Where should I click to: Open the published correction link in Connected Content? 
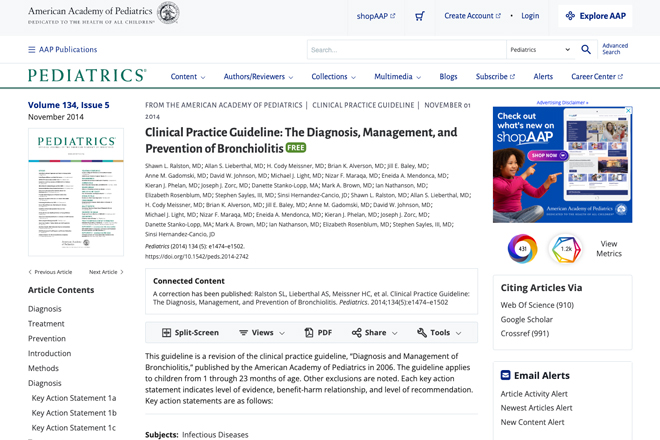pyautogui.click(x=311, y=298)
